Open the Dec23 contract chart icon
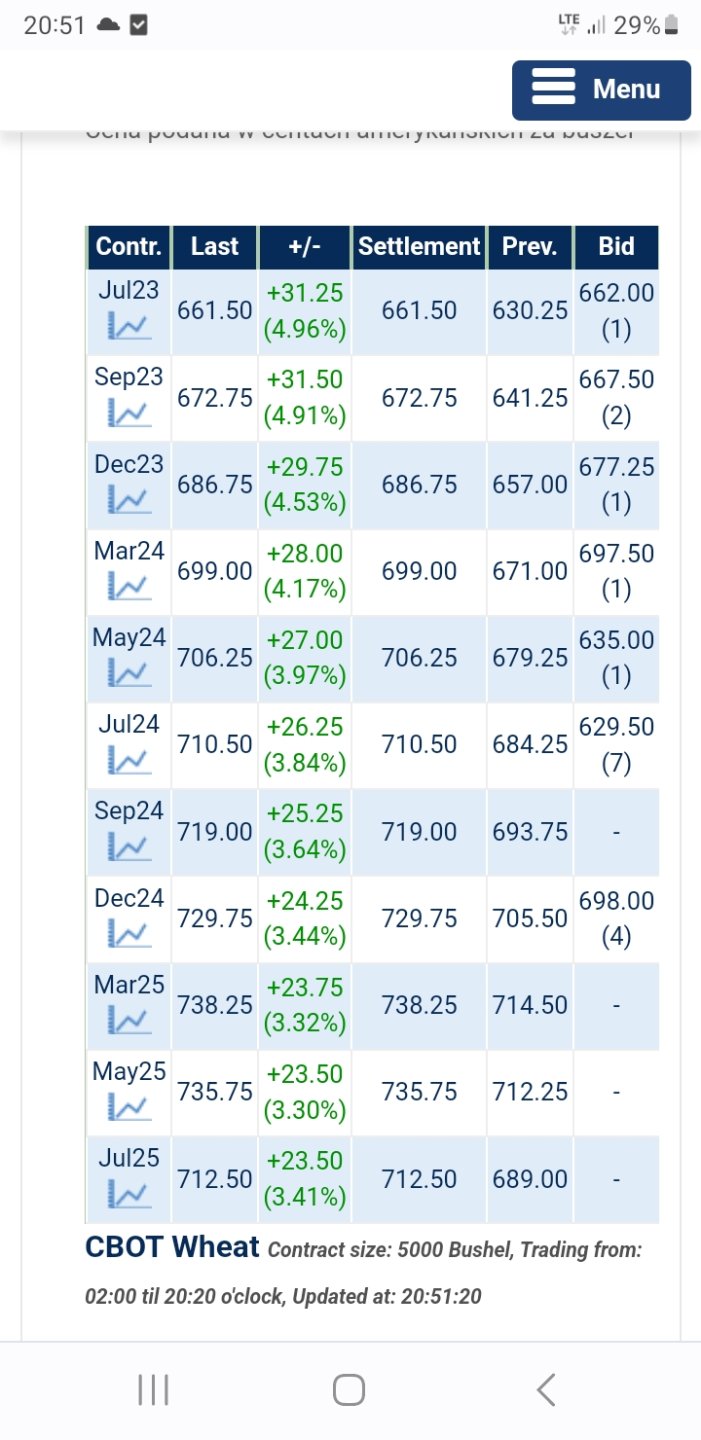This screenshot has width=701, height=1440. click(x=129, y=499)
